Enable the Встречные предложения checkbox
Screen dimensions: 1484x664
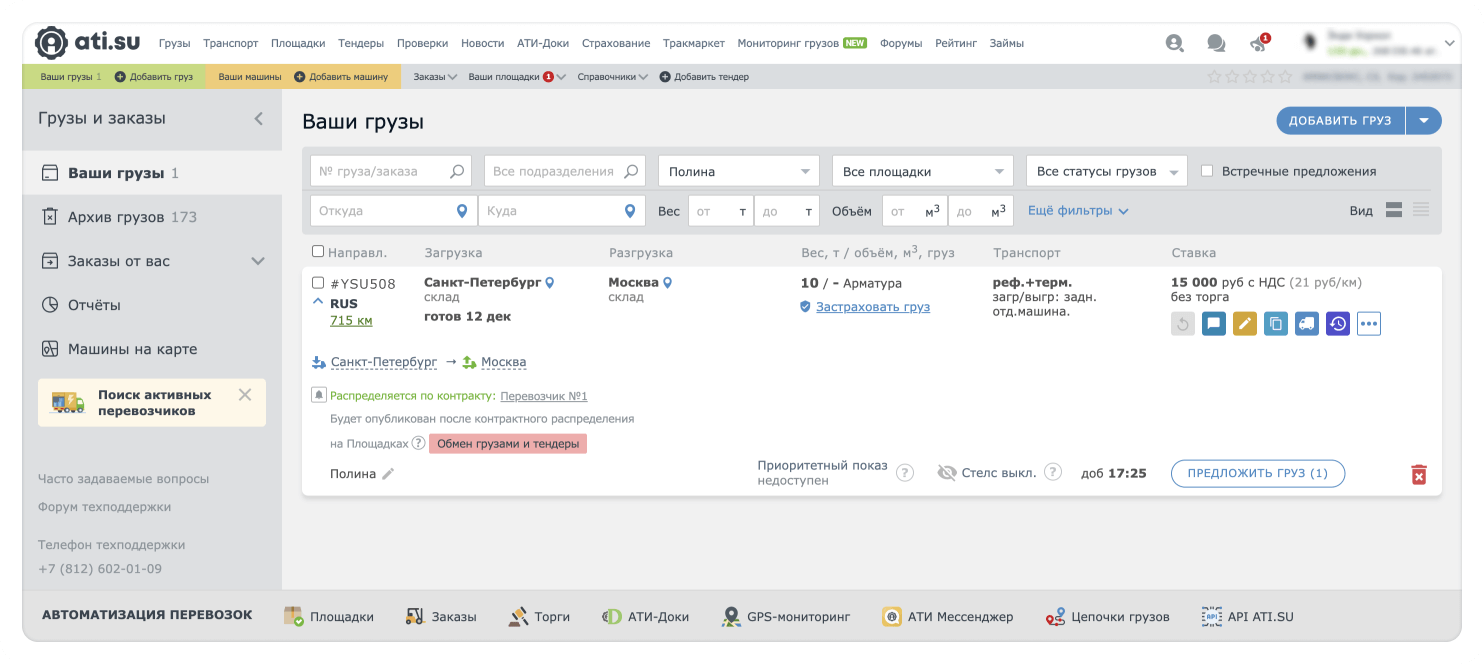point(1207,171)
